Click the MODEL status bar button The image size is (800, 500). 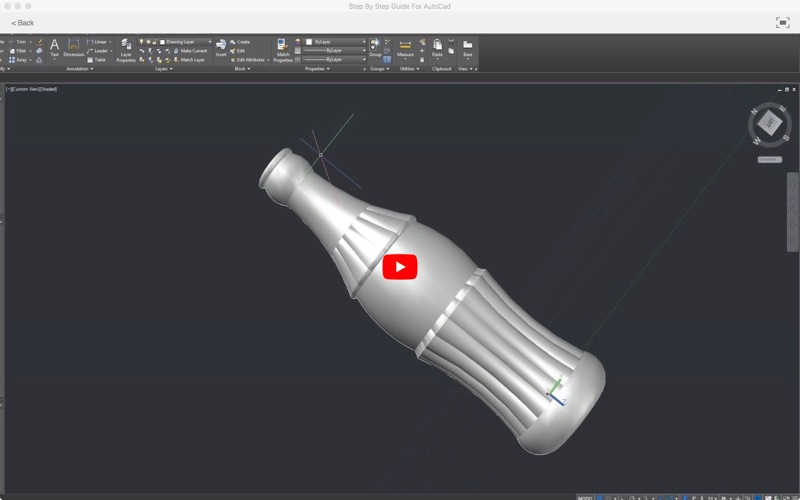[585, 498]
